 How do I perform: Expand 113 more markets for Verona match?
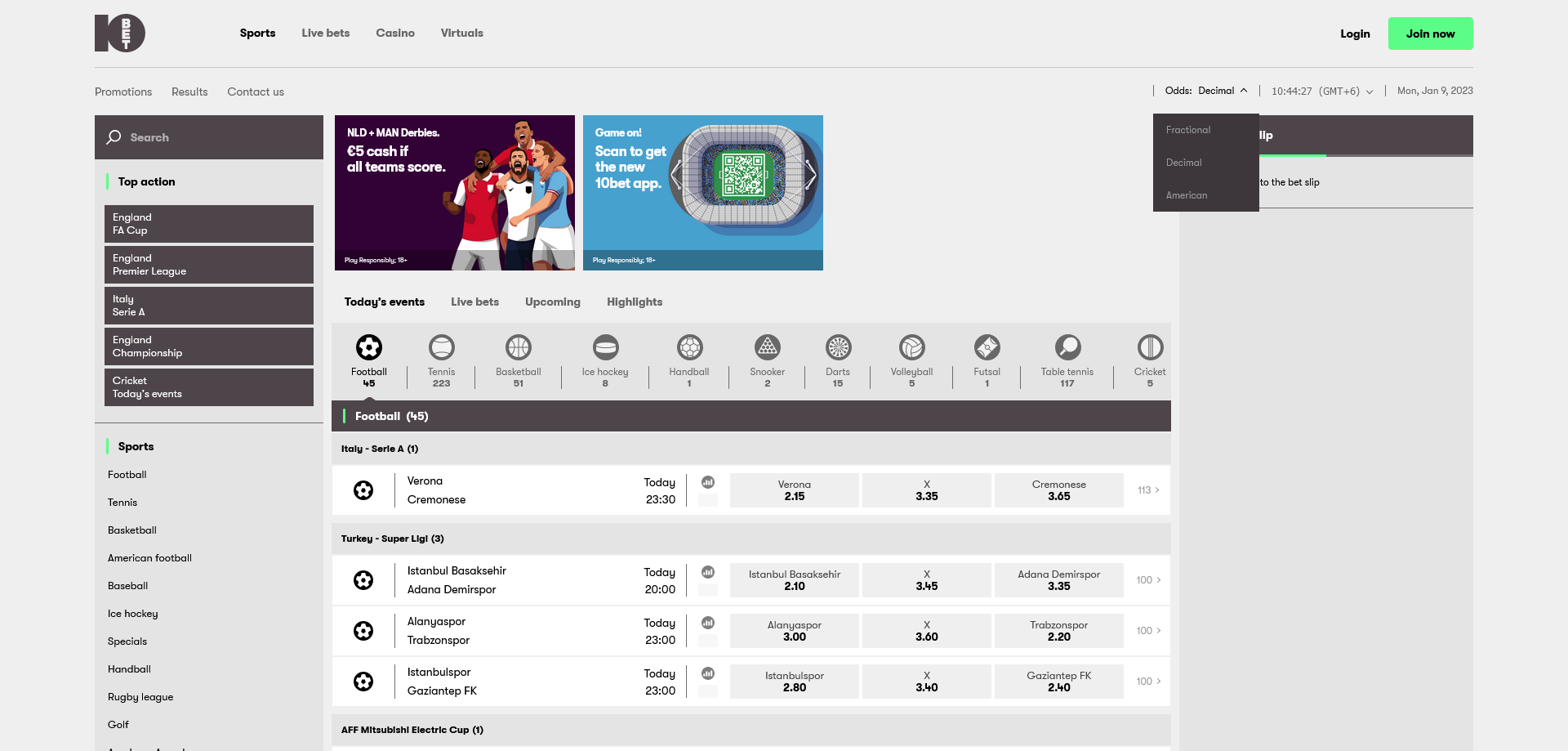[x=1148, y=490]
